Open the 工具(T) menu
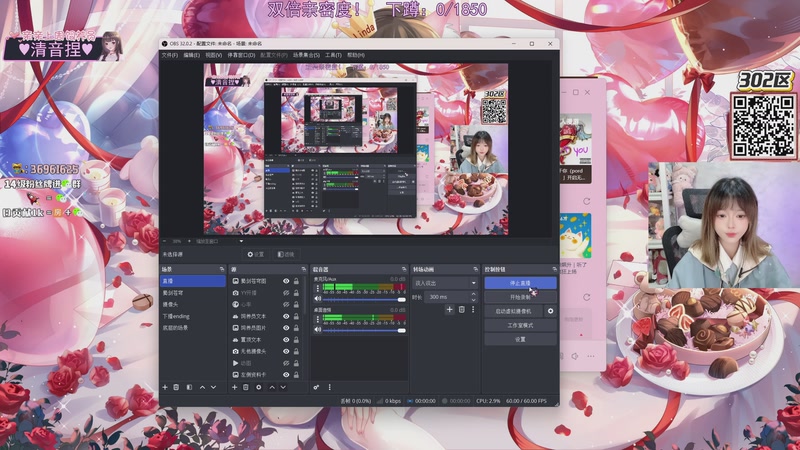Viewport: 800px width, 450px height. [x=333, y=55]
